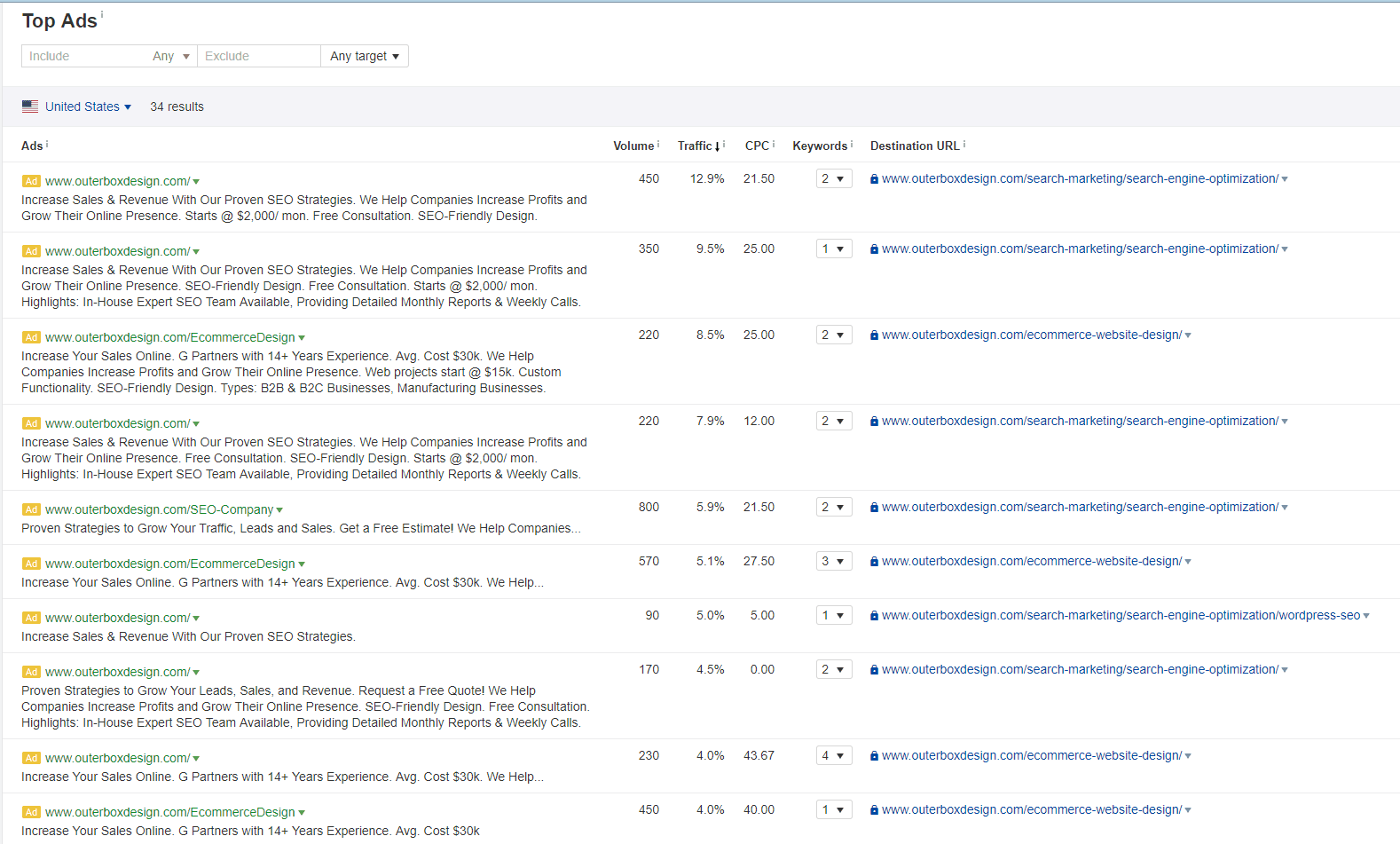The image size is (1400, 844).
Task: Click the lock icon in the 9.5% row destination
Action: tap(874, 249)
